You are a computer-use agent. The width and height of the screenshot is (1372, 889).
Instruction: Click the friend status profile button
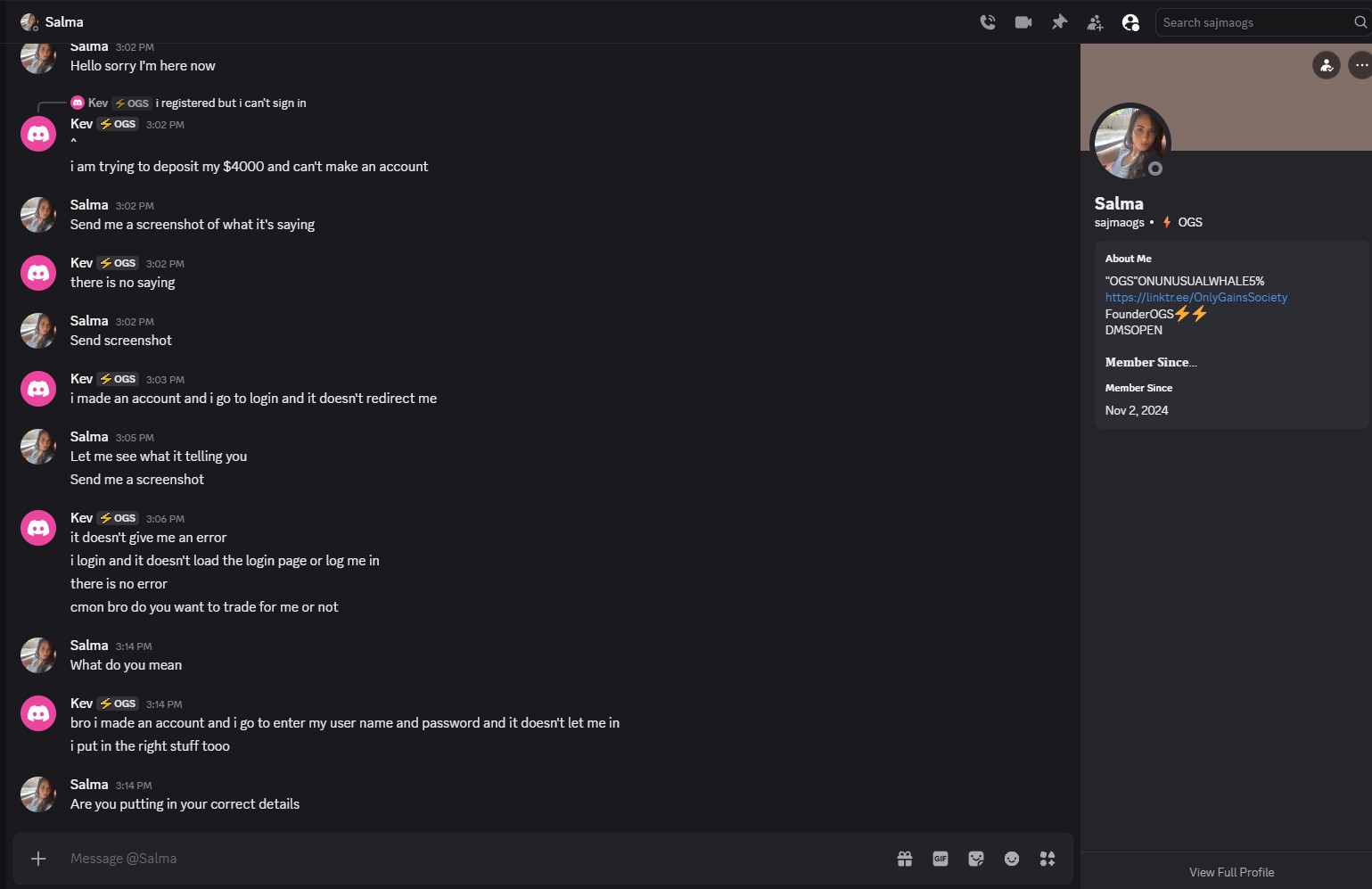coord(1327,65)
